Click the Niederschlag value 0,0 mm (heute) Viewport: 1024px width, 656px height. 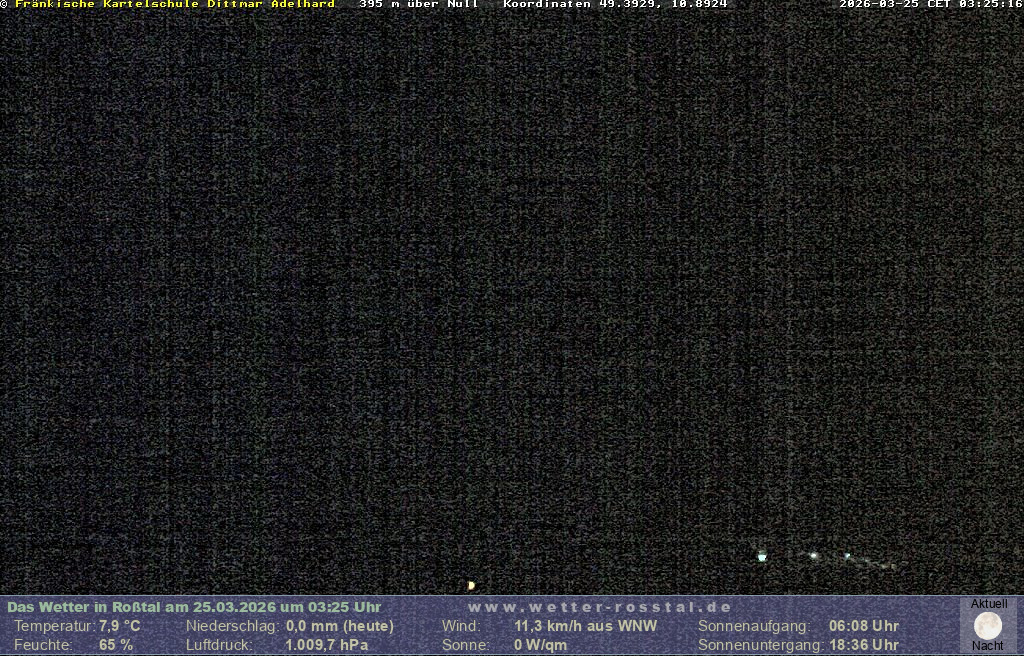pos(340,626)
